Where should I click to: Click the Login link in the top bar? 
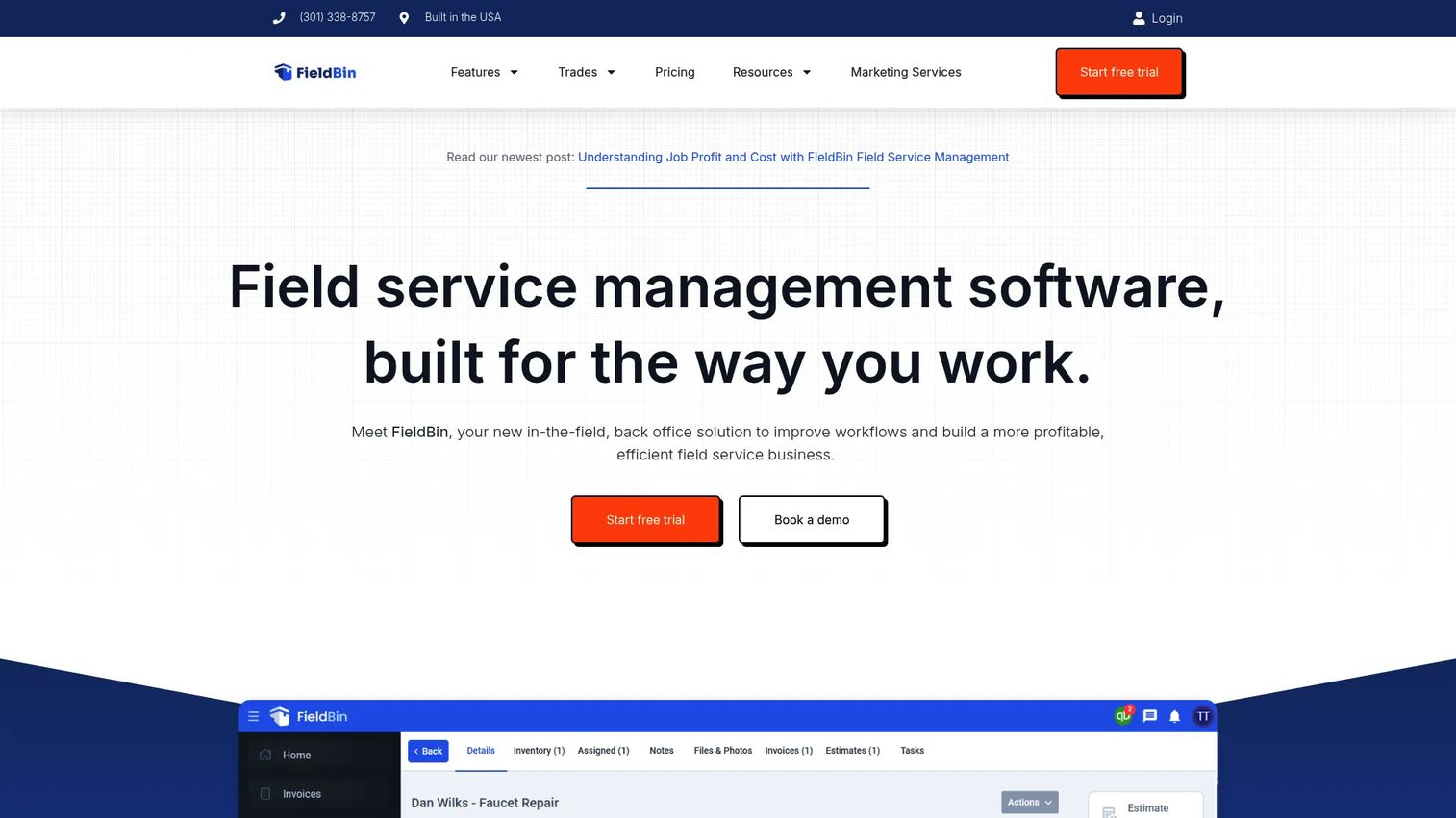[x=1167, y=18]
